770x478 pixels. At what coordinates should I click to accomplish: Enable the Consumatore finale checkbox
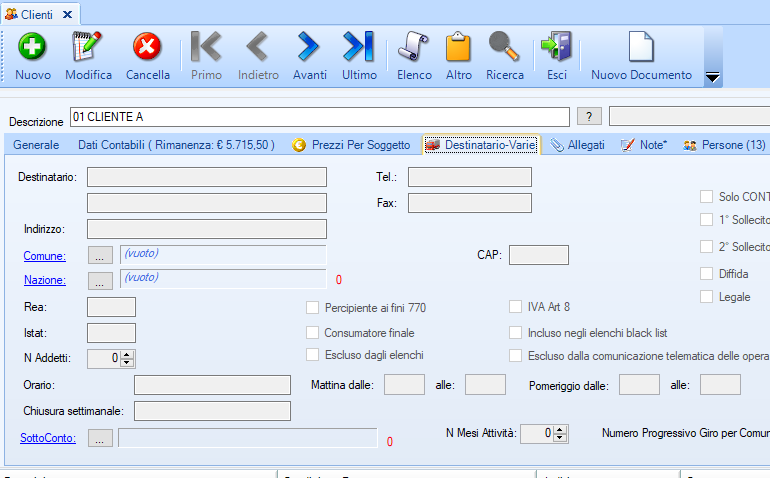tap(313, 333)
